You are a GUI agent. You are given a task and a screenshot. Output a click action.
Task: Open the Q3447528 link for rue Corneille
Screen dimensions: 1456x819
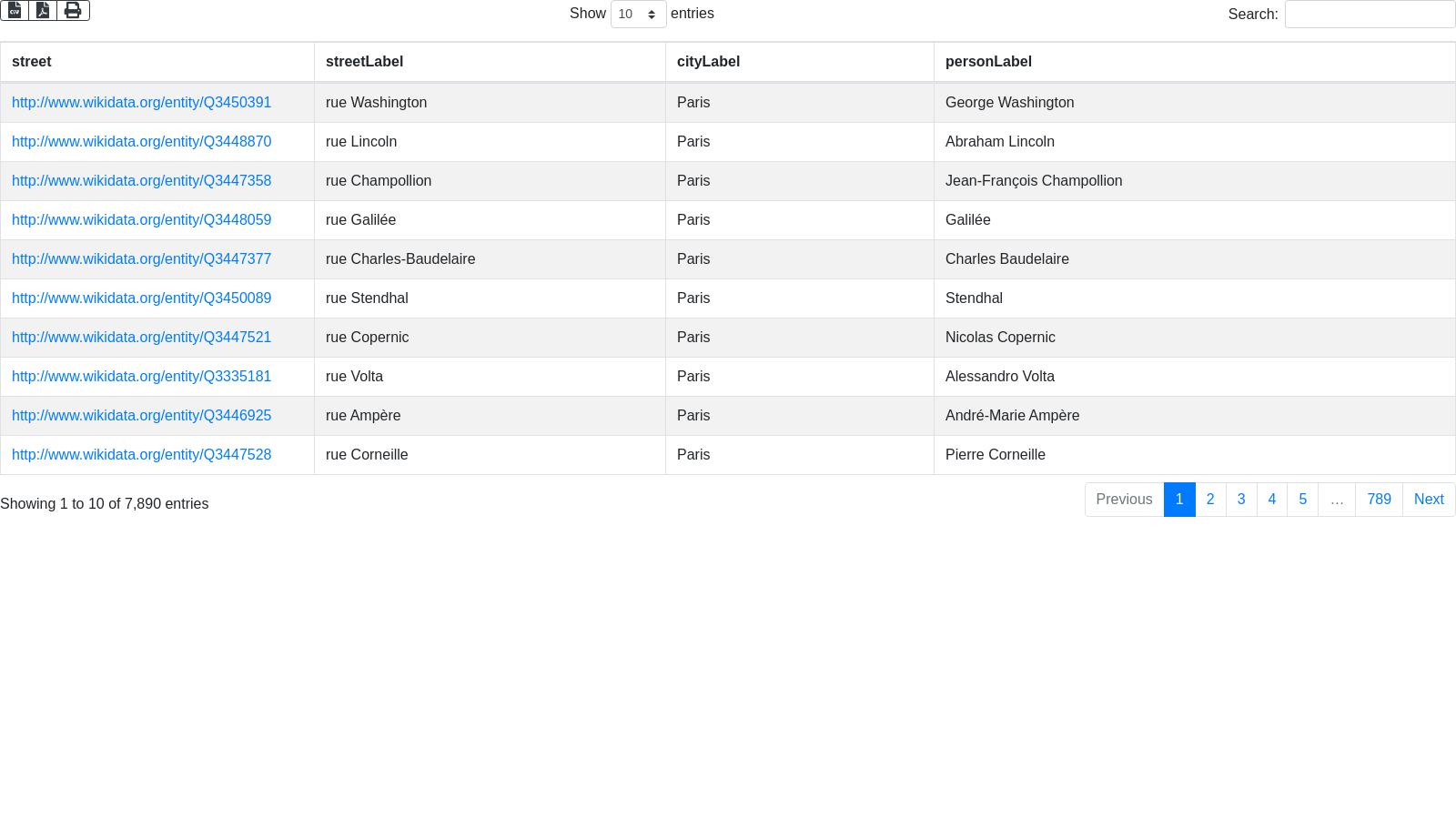pos(141,455)
